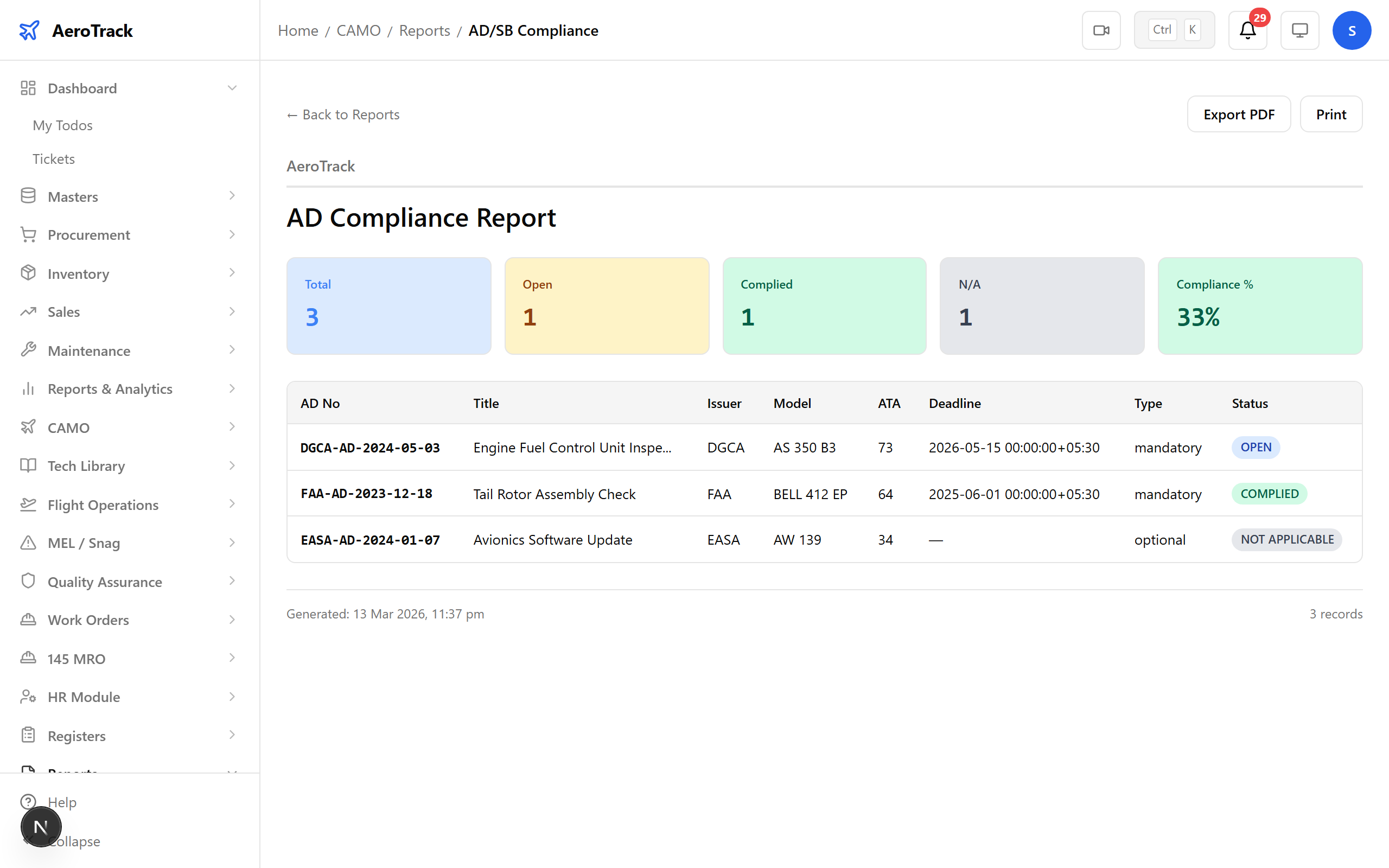The image size is (1389, 868).
Task: Open the Procurement cart icon
Action: (28, 234)
